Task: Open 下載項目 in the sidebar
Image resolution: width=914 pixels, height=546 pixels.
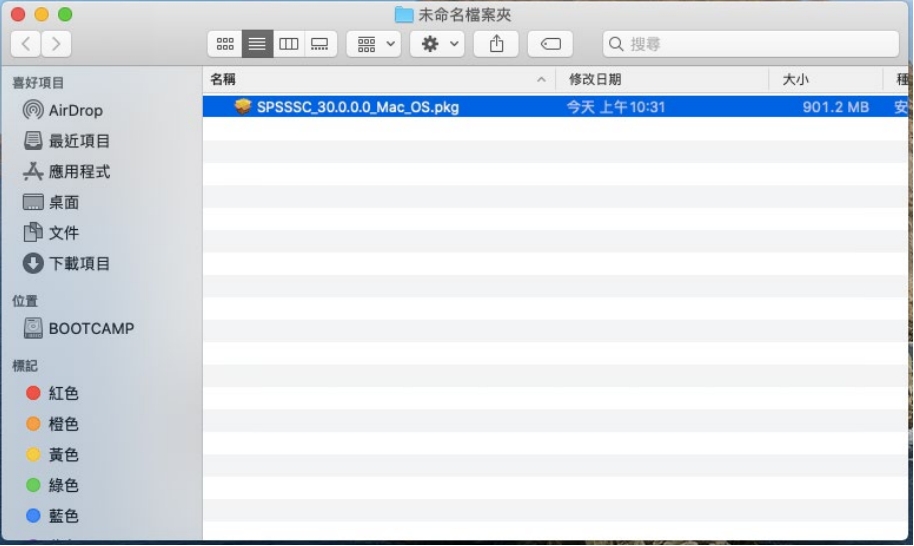Action: click(66, 263)
